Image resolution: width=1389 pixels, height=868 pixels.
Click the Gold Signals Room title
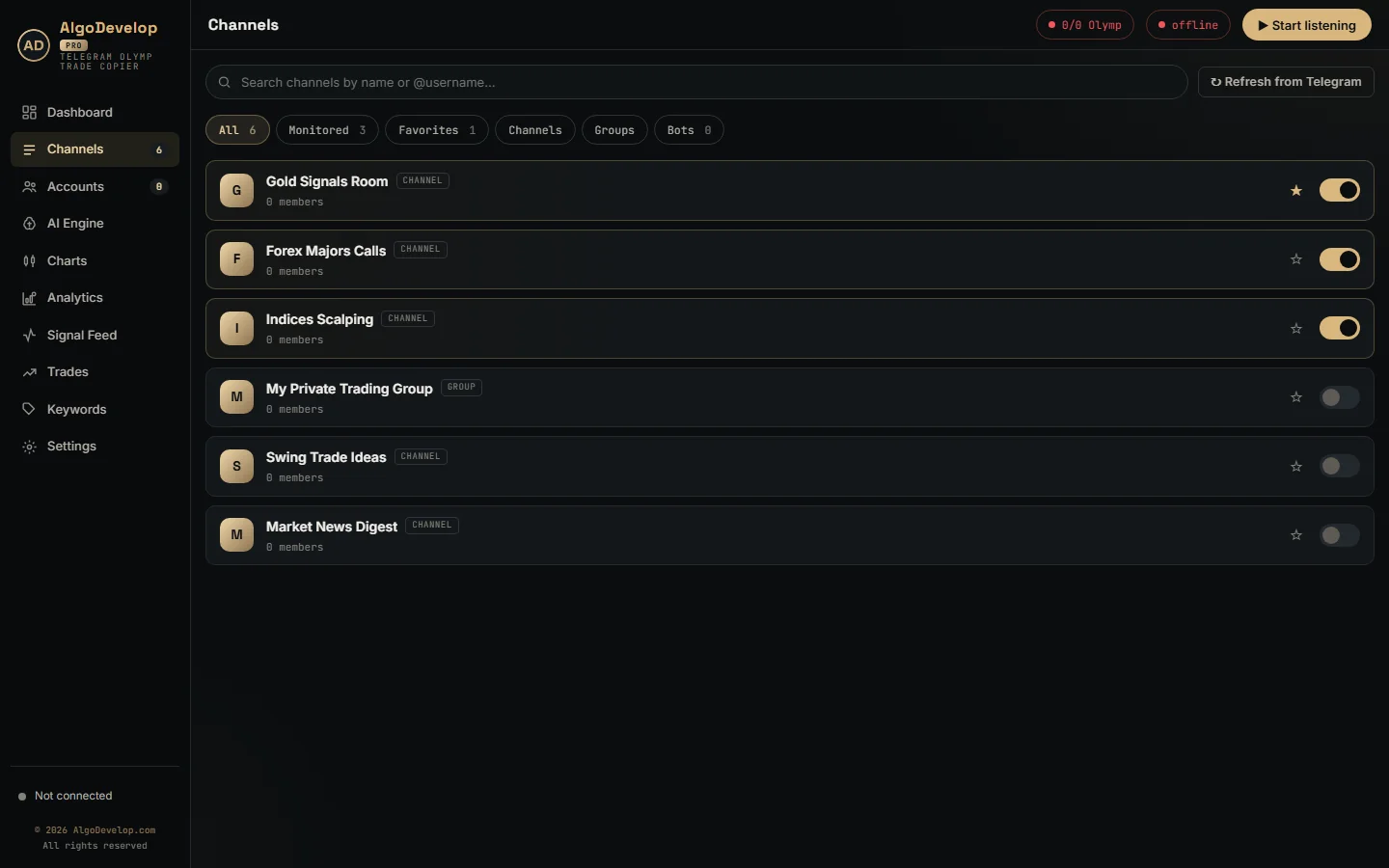coord(327,181)
